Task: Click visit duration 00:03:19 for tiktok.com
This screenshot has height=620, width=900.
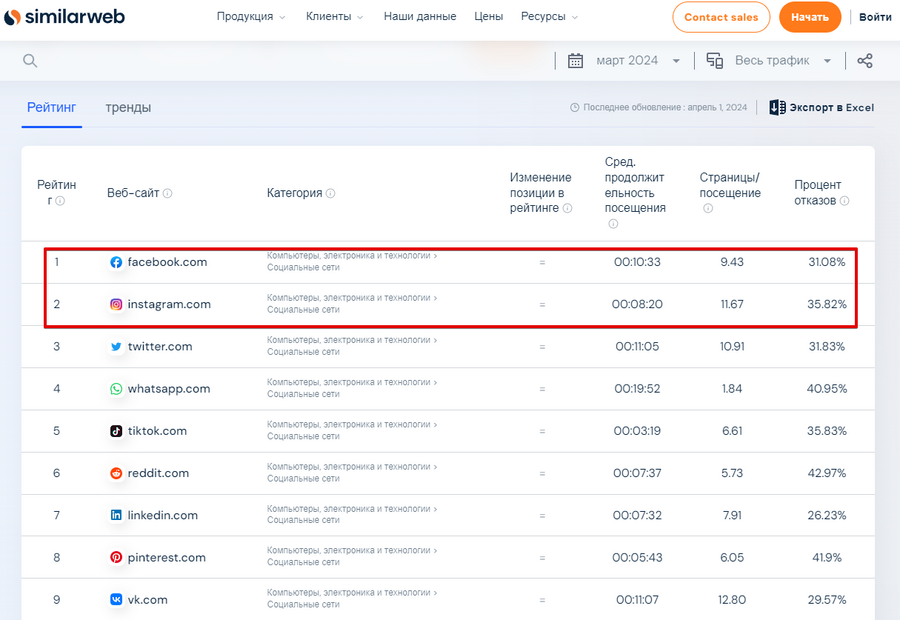Action: 637,431
